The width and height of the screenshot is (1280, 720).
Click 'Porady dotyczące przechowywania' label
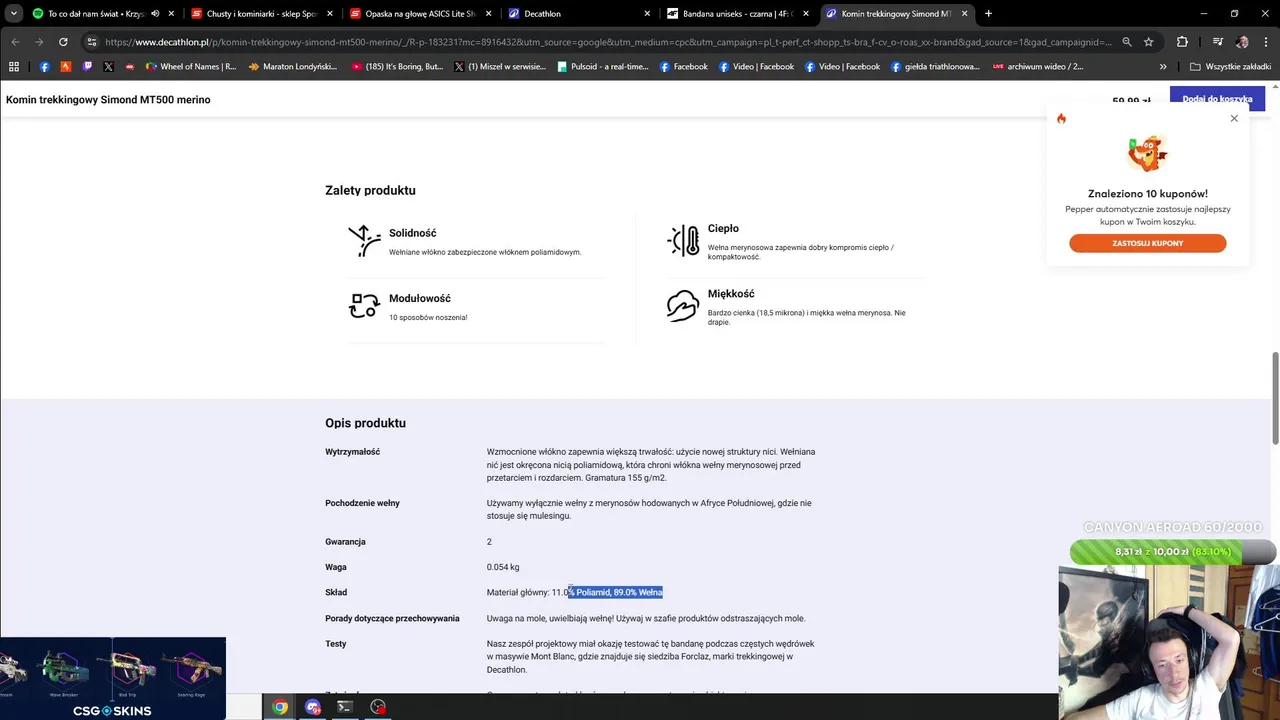(392, 618)
